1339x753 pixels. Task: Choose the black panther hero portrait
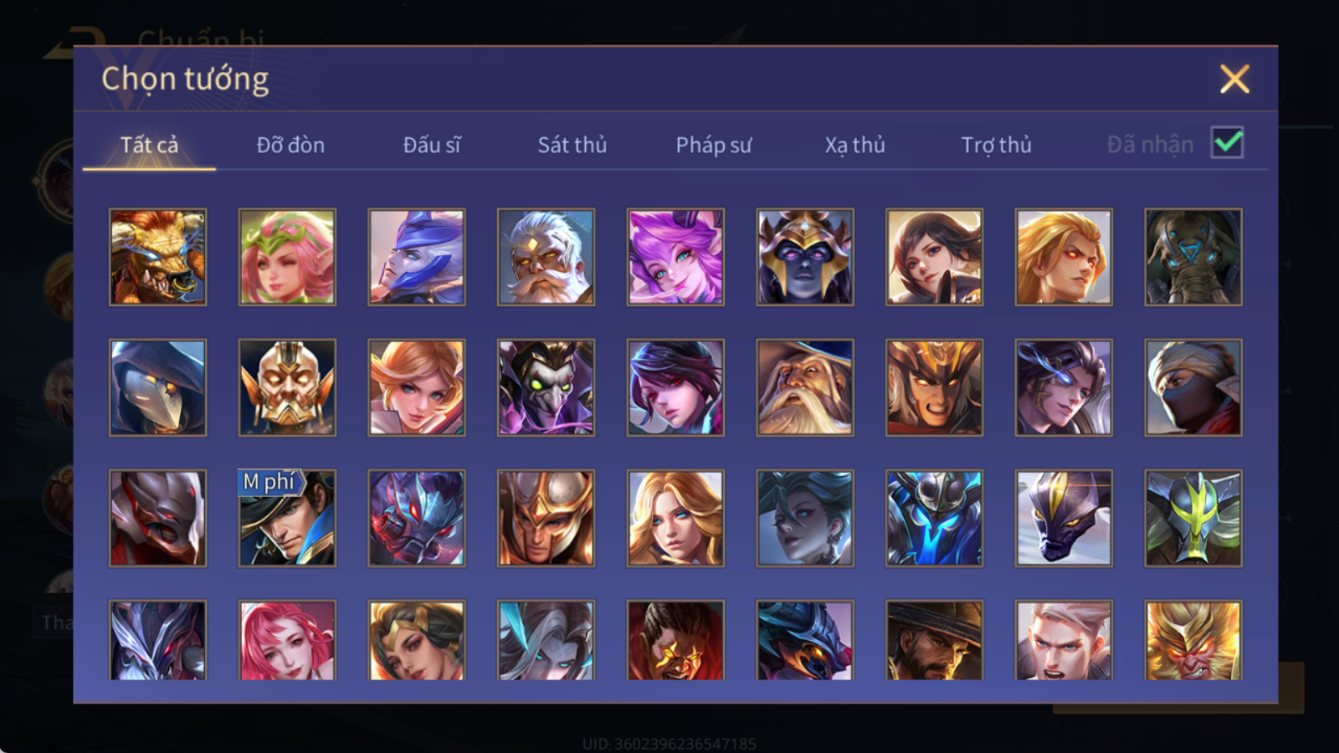[x=1064, y=519]
